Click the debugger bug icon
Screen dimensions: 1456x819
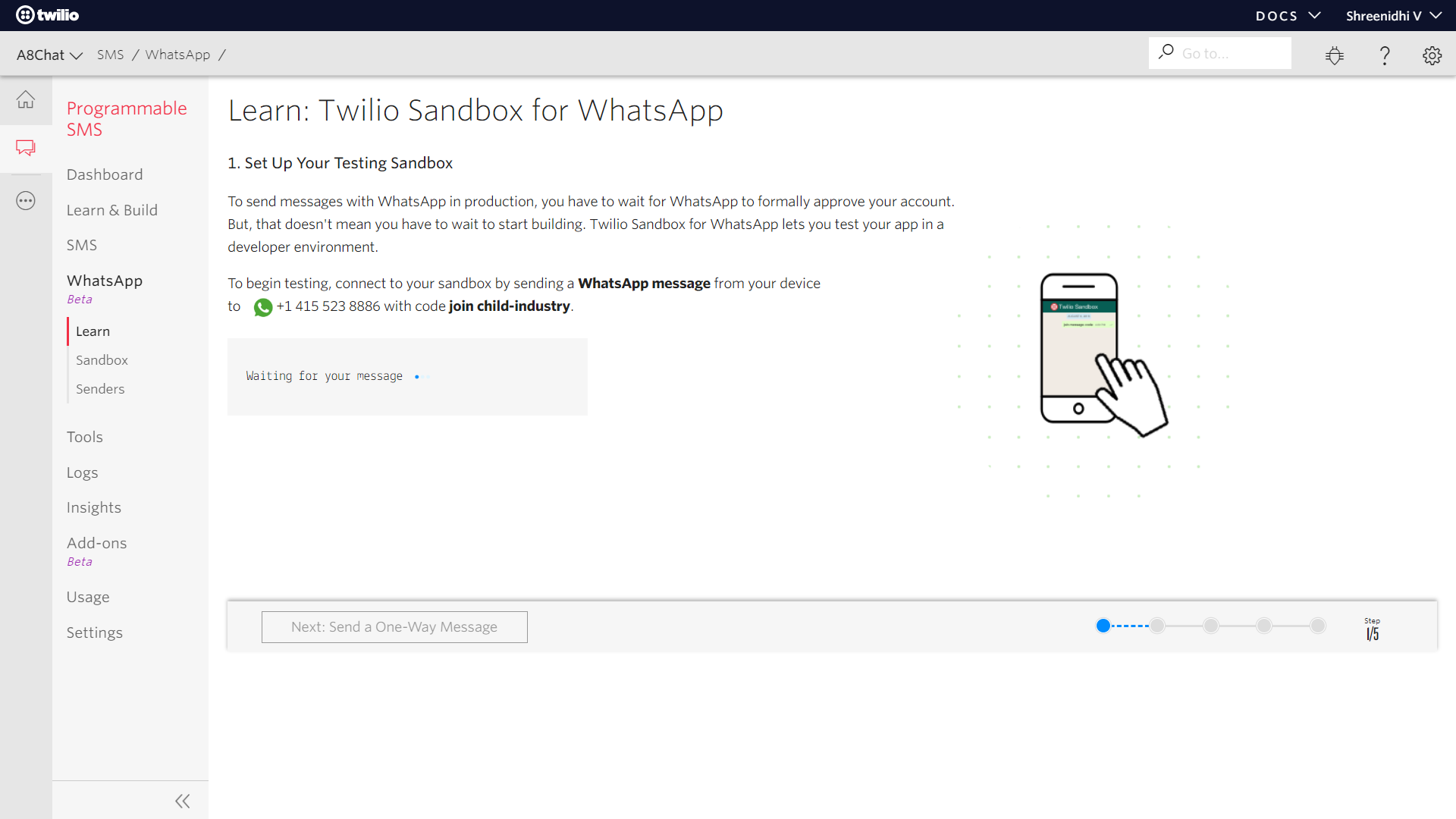coord(1335,55)
